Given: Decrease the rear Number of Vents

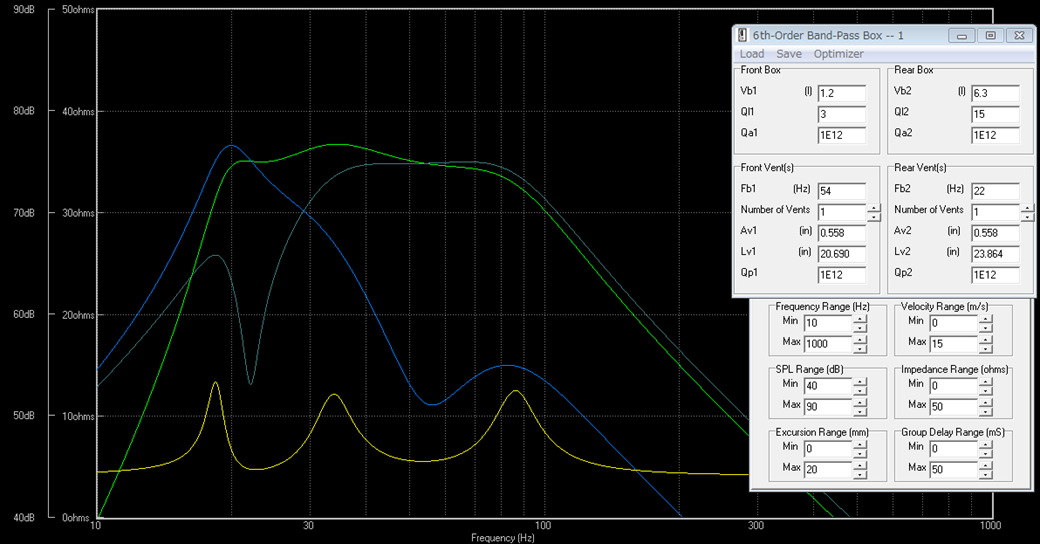Looking at the screenshot, I should coord(1026,218).
